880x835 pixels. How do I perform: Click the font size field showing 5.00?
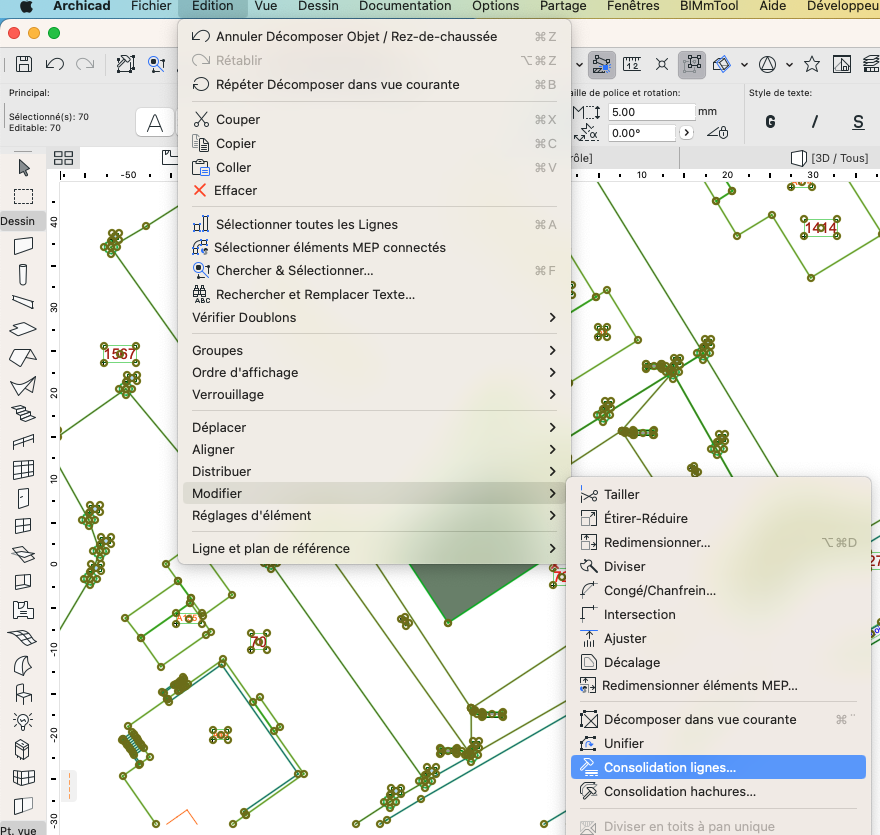pos(651,112)
